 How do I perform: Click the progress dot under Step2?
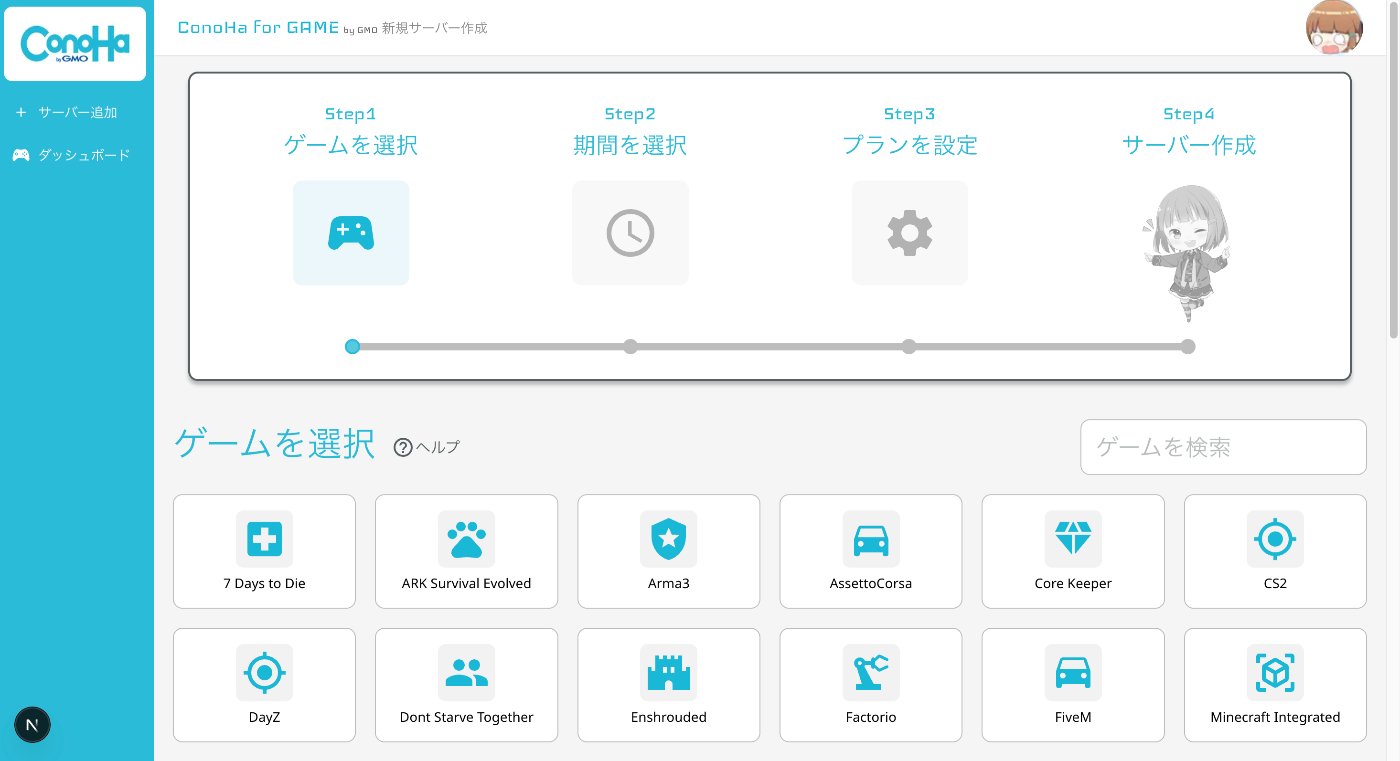[x=630, y=346]
